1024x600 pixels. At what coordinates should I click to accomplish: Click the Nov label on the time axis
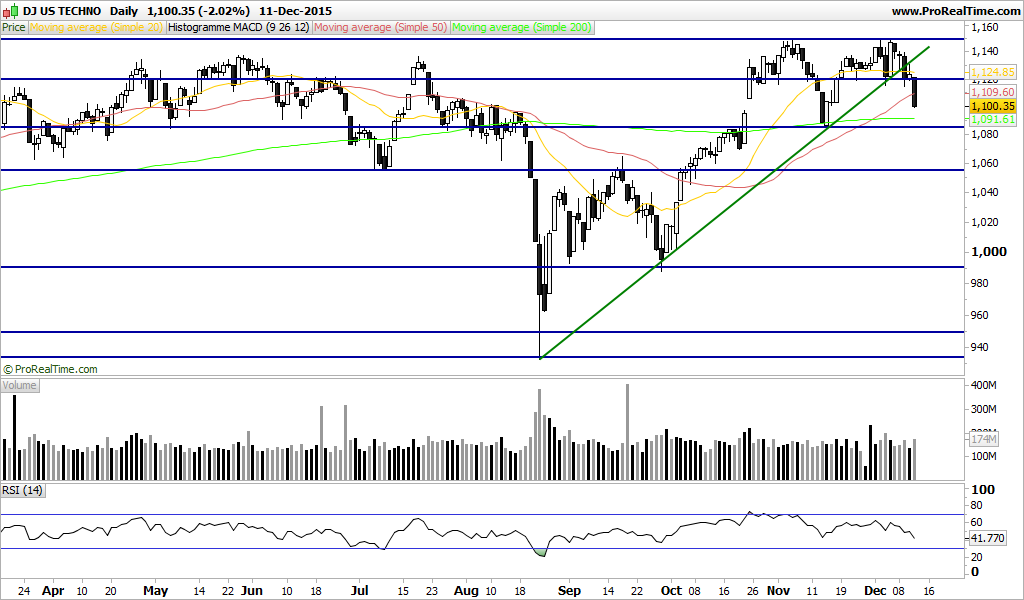click(778, 591)
